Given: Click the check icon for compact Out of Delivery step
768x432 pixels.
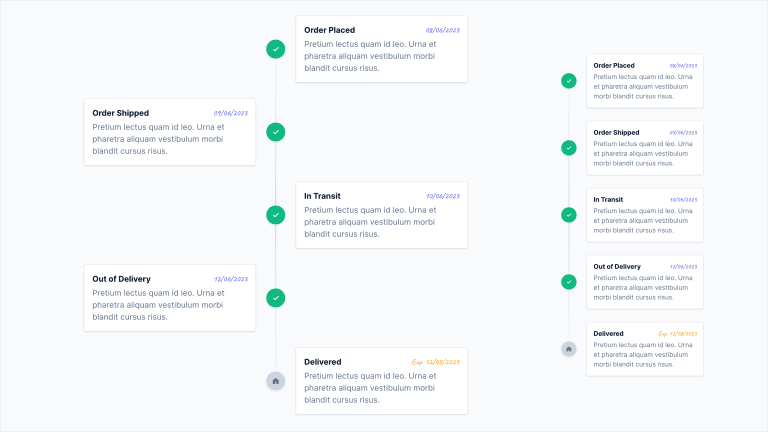Looking at the screenshot, I should coord(569,282).
